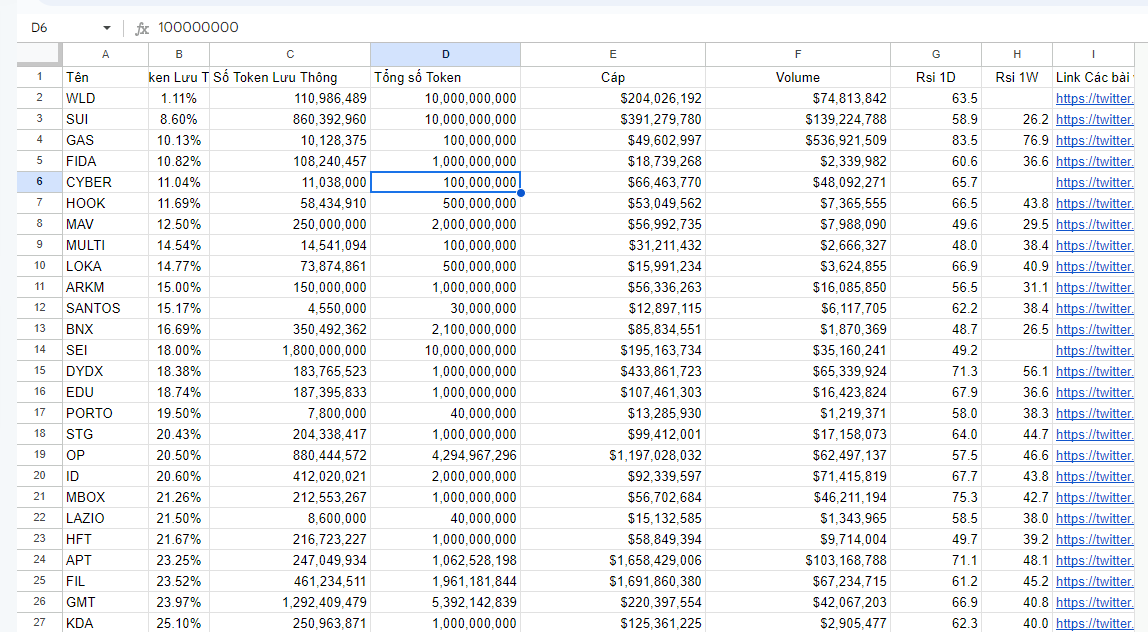Click 'Số Token Lưu Thông' header cell
Viewport: 1148px width, 632px height.
click(x=290, y=78)
